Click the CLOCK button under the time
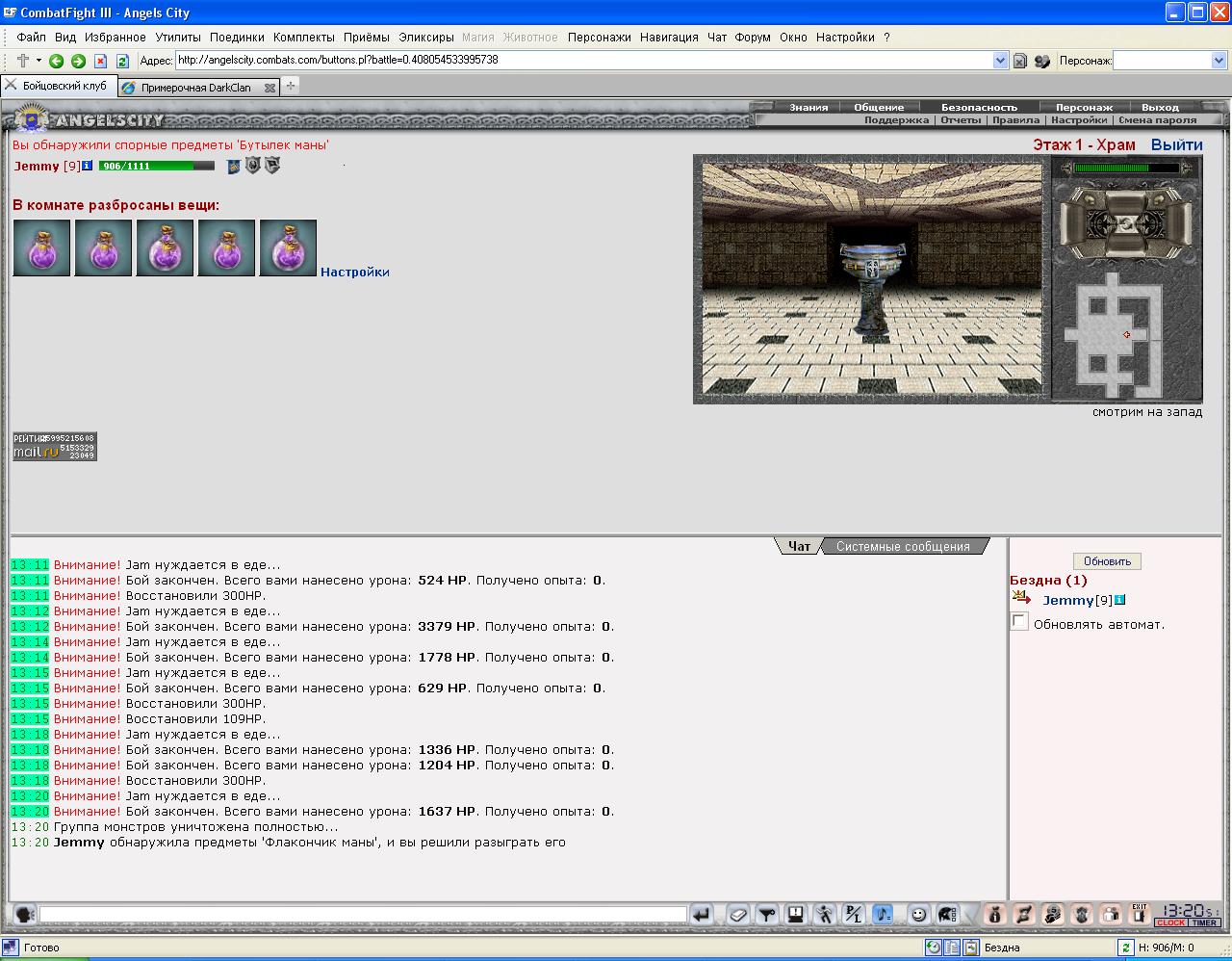The image size is (1232, 961). pos(1171,922)
